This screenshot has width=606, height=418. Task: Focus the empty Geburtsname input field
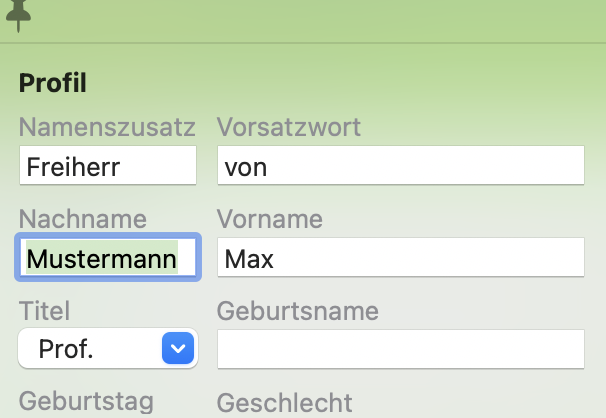[401, 349]
